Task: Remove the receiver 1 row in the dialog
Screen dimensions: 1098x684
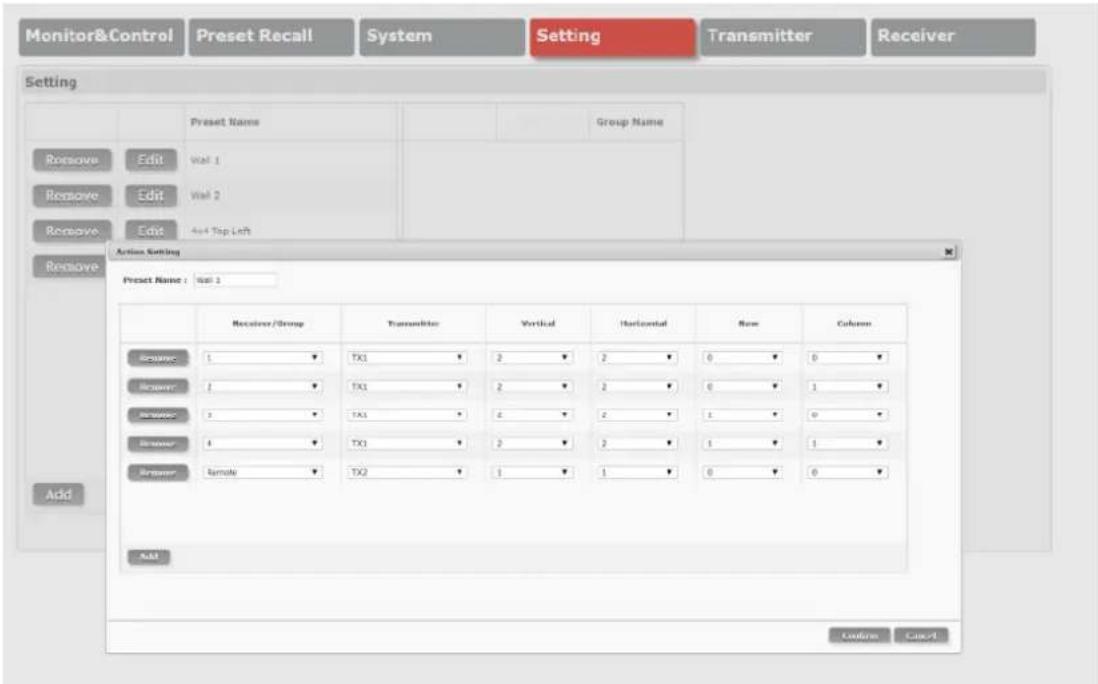Action: pyautogui.click(x=158, y=358)
